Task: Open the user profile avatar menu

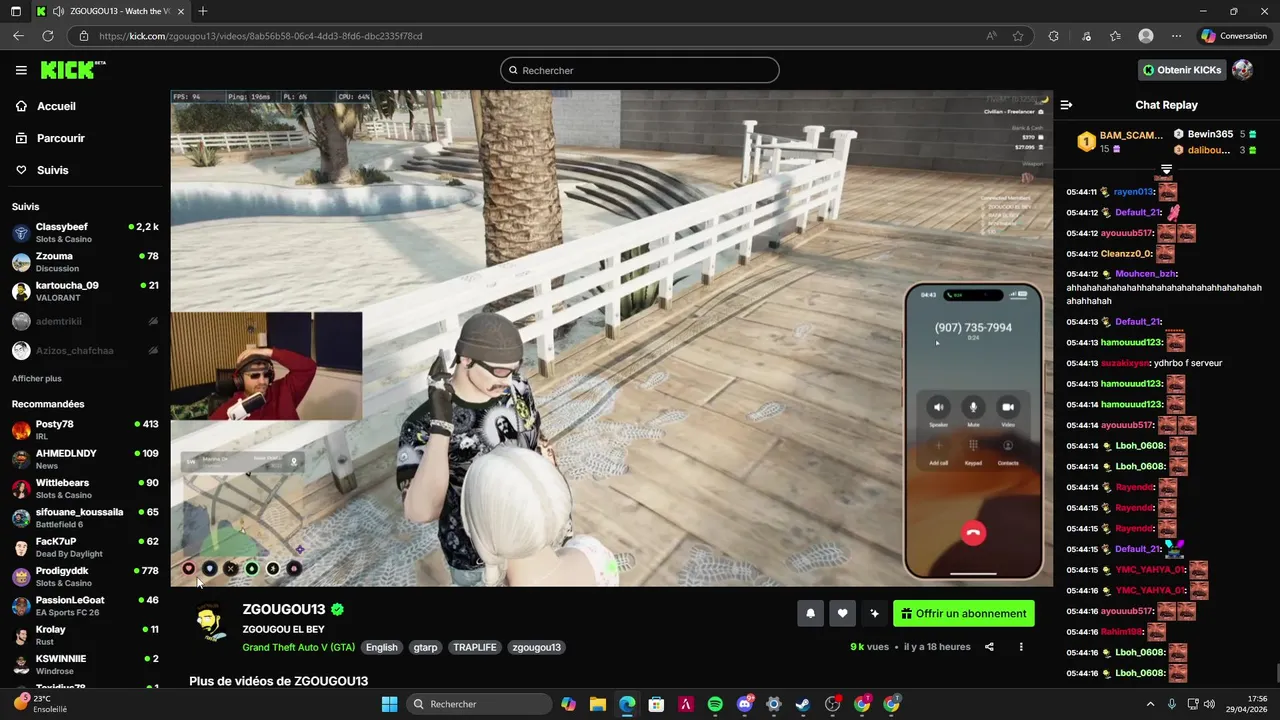Action: point(1242,70)
